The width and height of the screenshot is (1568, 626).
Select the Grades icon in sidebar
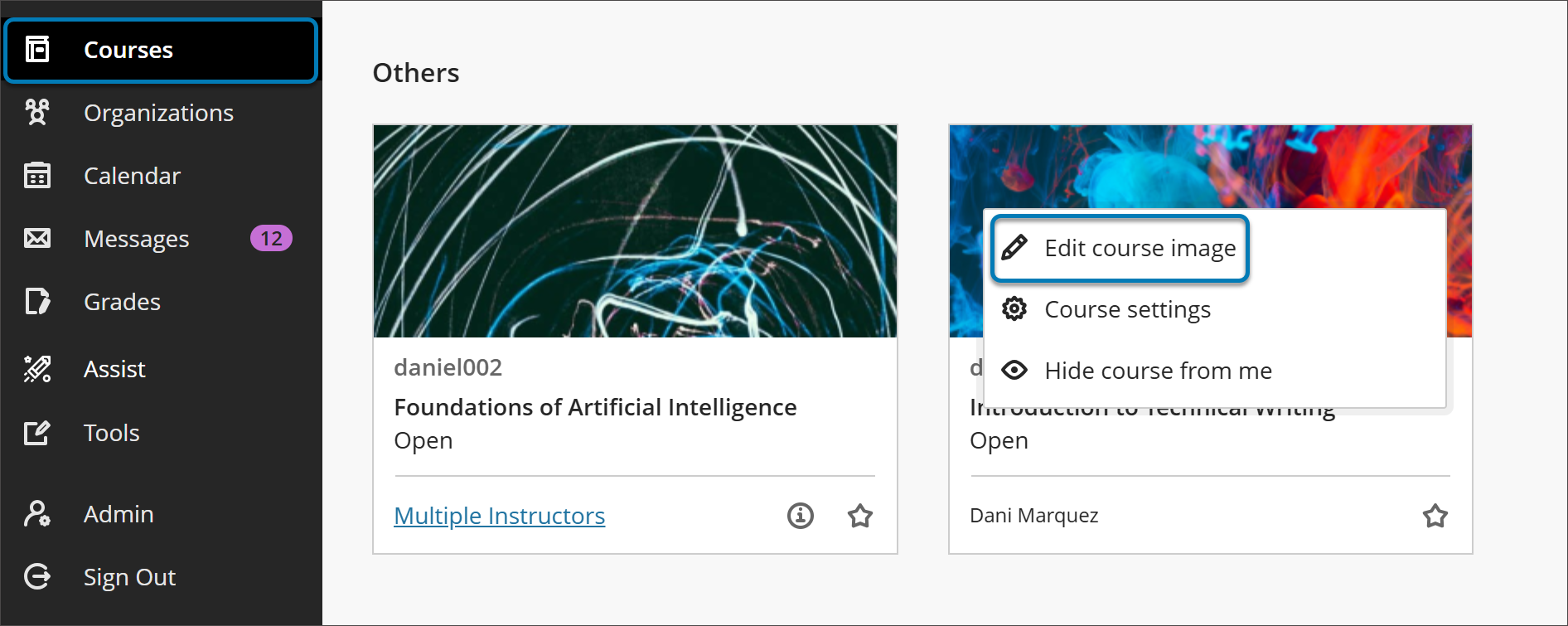37,302
